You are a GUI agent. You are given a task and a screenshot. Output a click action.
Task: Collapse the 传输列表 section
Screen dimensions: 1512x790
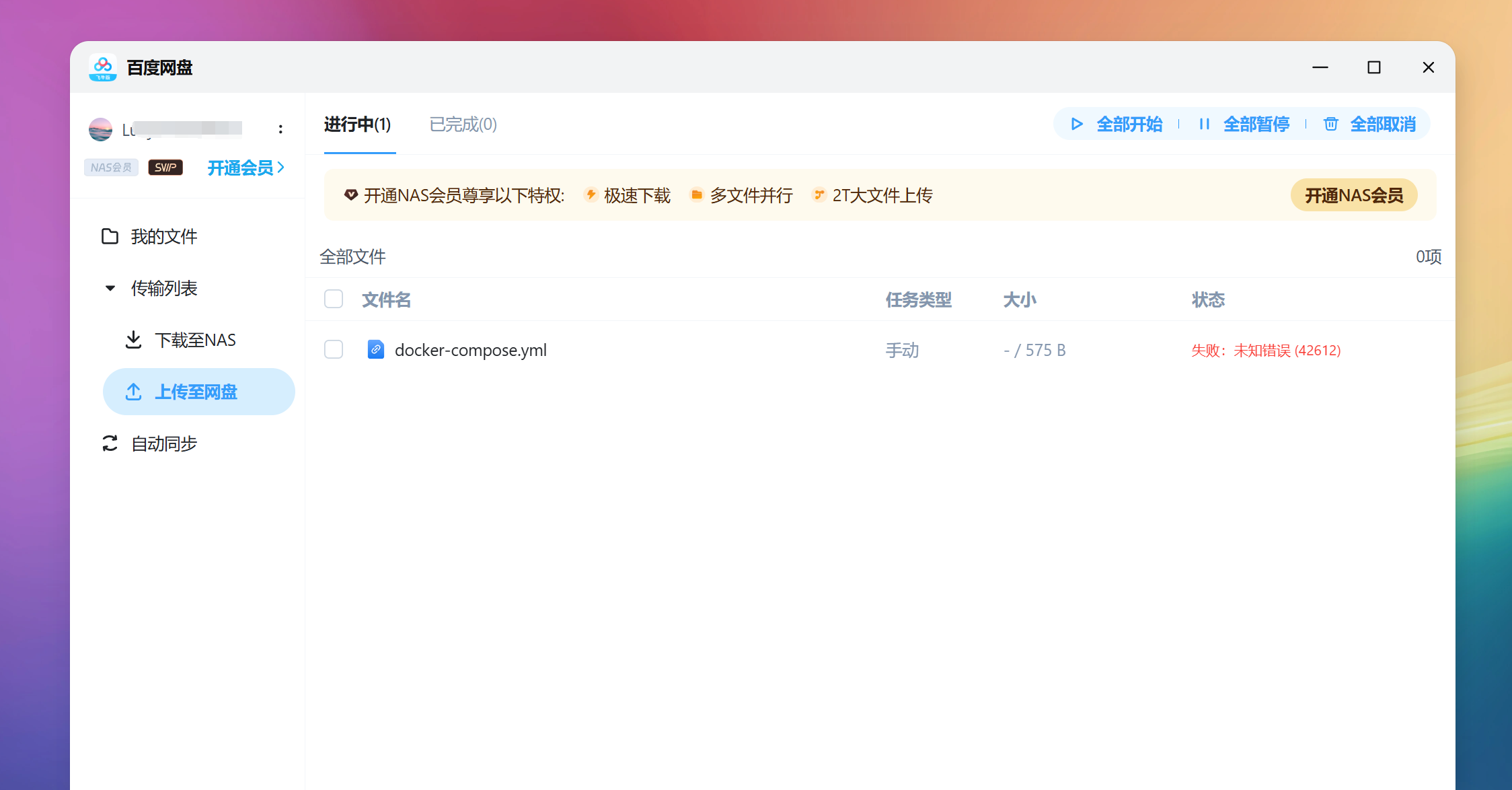click(110, 288)
